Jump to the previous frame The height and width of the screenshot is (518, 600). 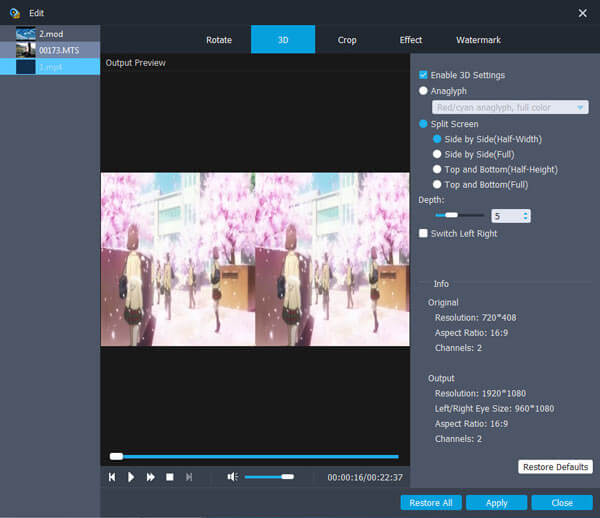pyautogui.click(x=112, y=477)
